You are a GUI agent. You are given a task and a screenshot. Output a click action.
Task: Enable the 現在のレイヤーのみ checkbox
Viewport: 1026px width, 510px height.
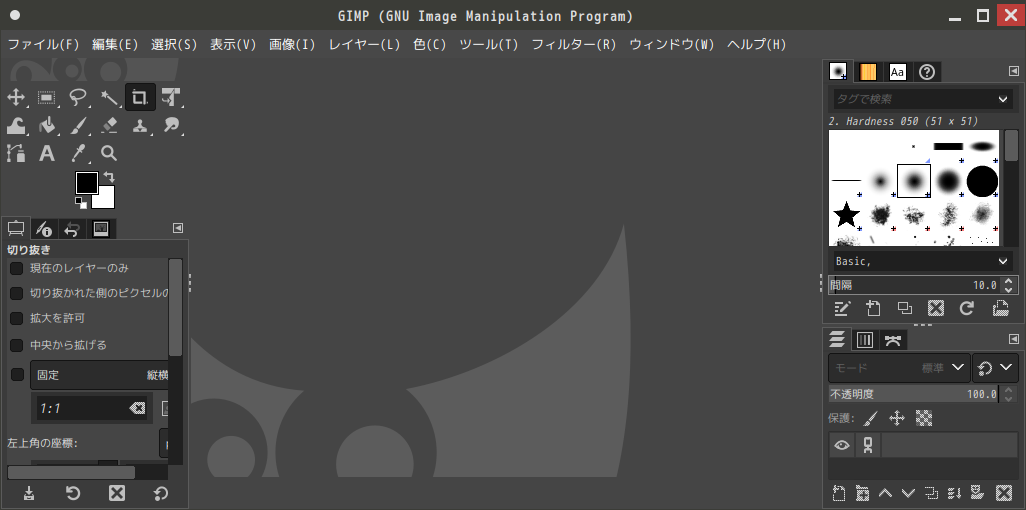pos(17,268)
